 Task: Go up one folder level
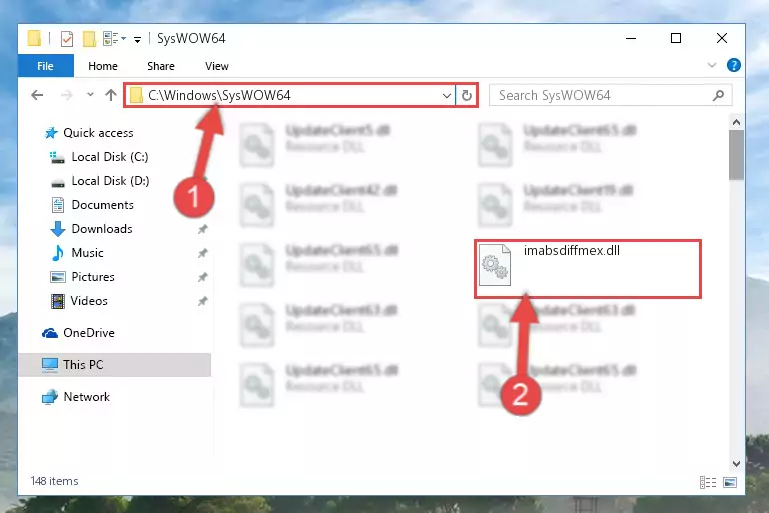pyautogui.click(x=111, y=95)
